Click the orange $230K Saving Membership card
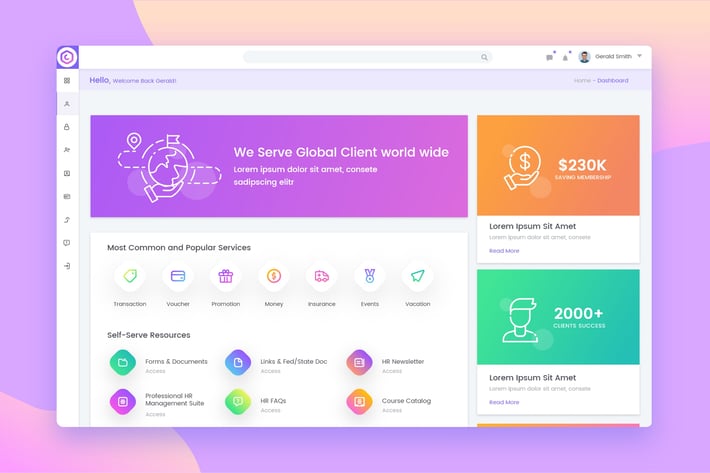 (558, 165)
